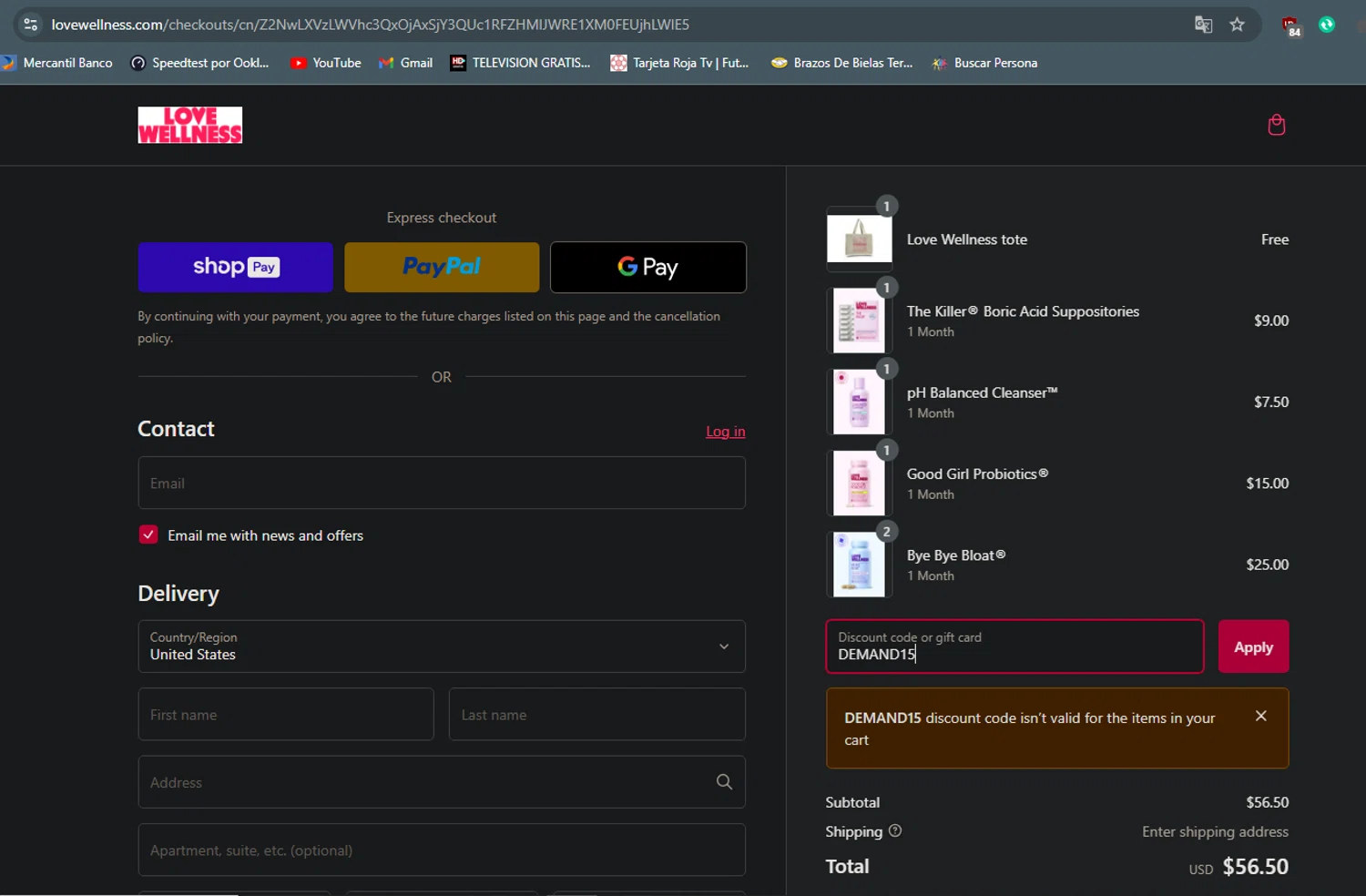Screen dimensions: 1366x896
Task: Apply the discount code
Action: (1253, 647)
